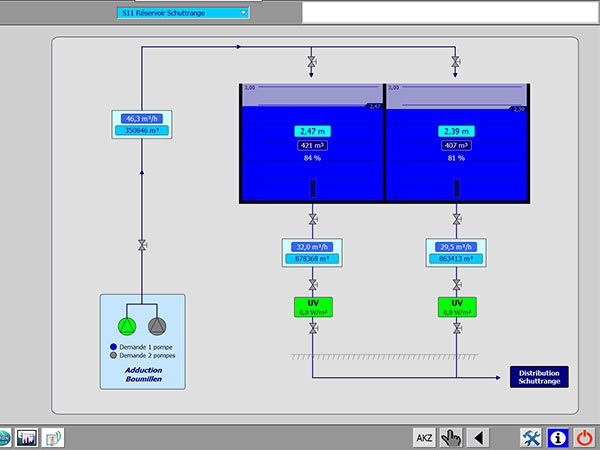The image size is (600, 450).
Task: Click the blue Demande 1 pompe indicator
Action: (113, 347)
